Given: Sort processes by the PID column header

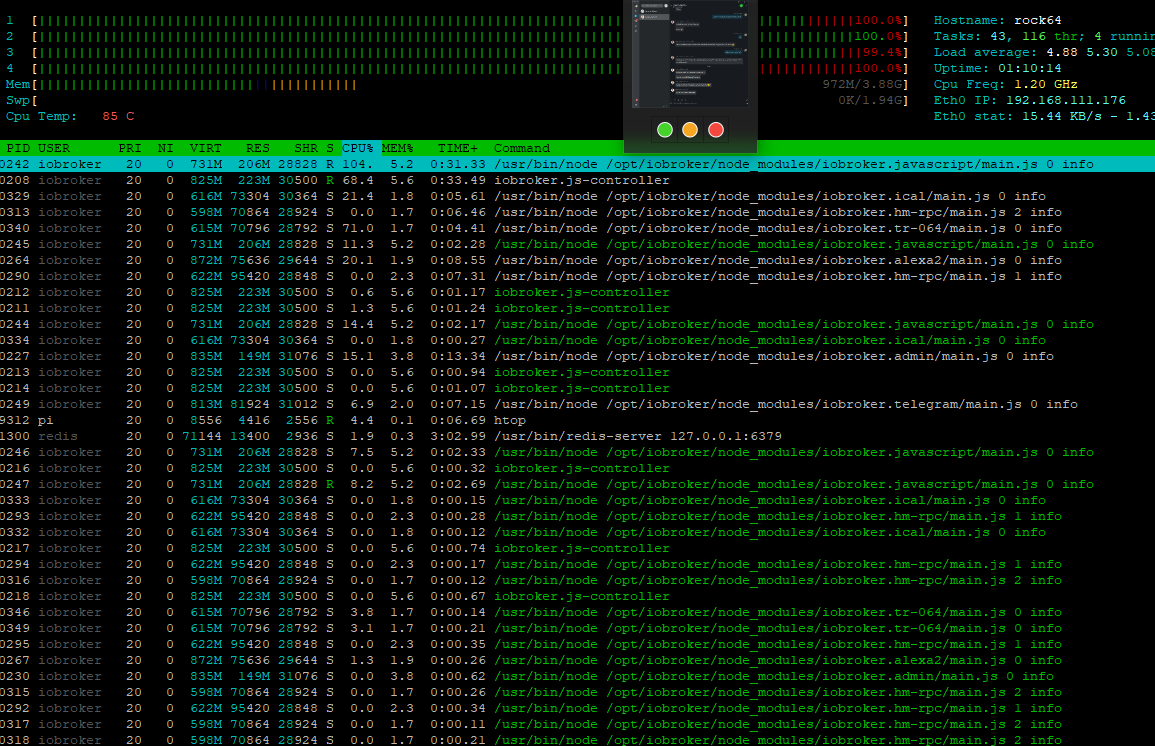Looking at the screenshot, I should click(18, 148).
